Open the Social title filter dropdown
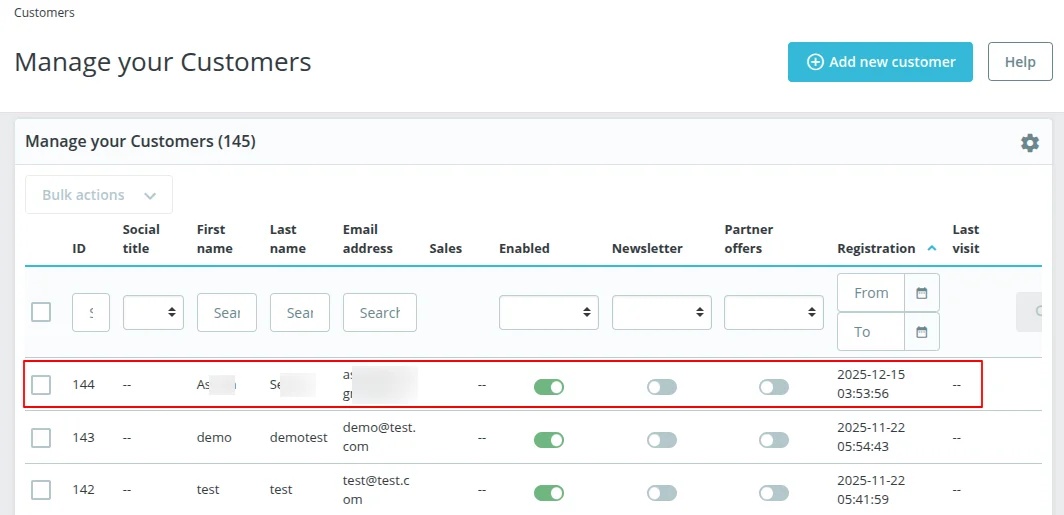This screenshot has width=1064, height=515. coord(153,312)
